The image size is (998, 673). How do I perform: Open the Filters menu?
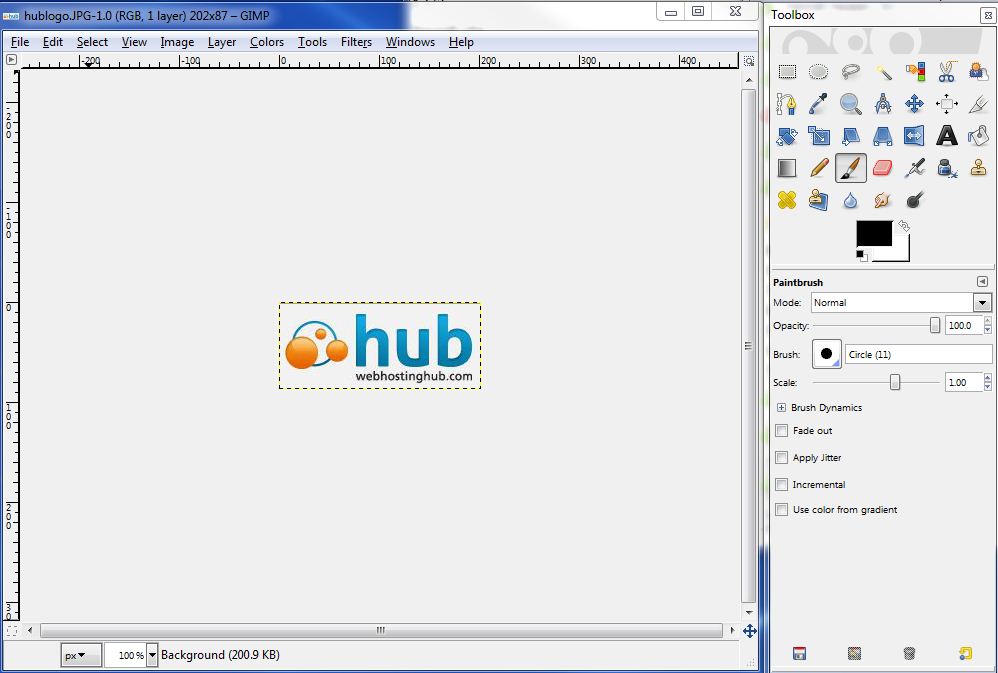356,42
